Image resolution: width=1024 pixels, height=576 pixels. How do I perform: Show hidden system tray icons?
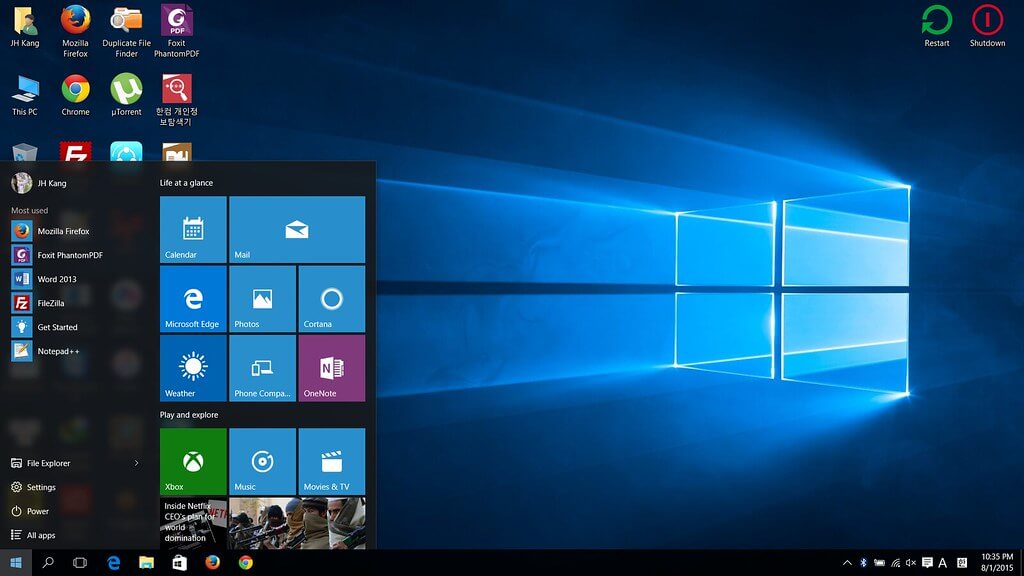tap(847, 563)
